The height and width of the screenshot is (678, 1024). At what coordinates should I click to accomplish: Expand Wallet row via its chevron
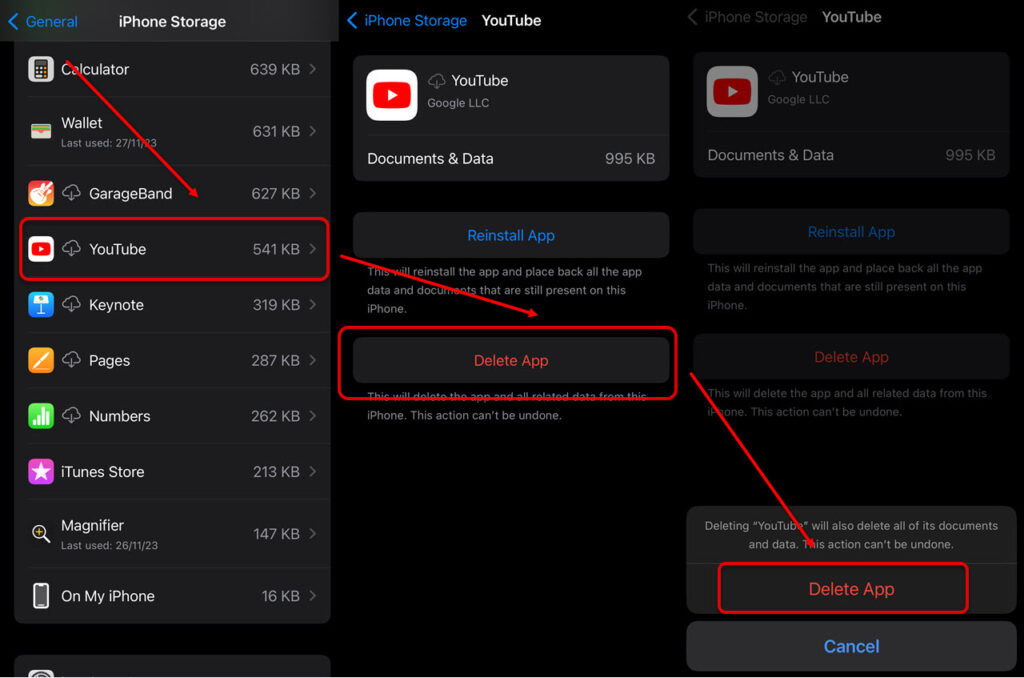(x=313, y=131)
